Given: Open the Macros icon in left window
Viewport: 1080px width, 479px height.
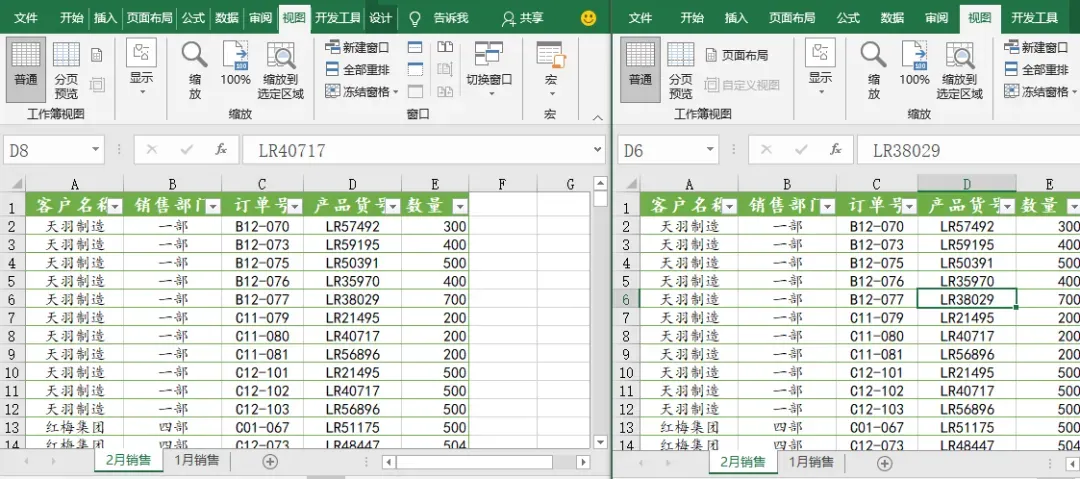Looking at the screenshot, I should tap(550, 70).
